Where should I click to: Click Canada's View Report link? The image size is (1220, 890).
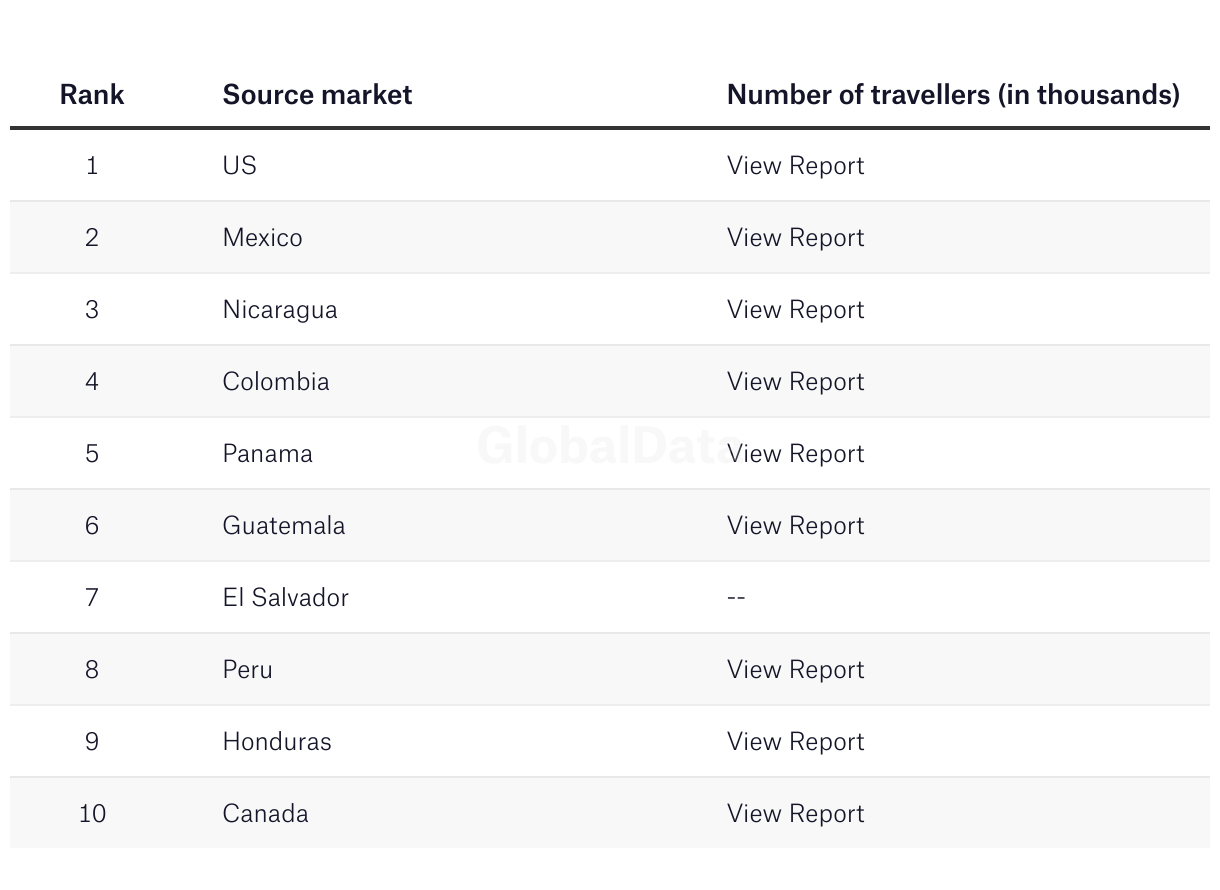click(x=795, y=814)
